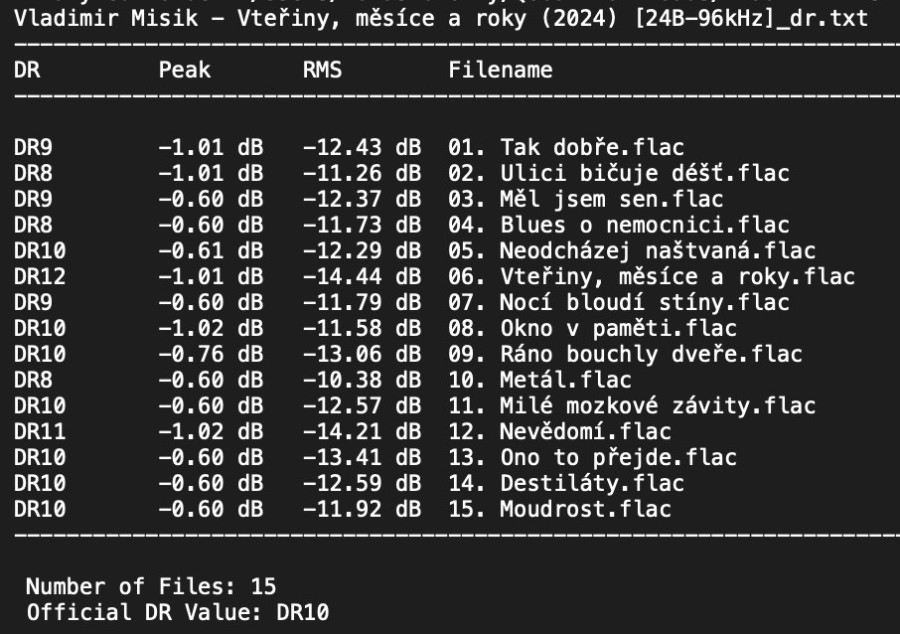Click on '15. Moudrost.flac' filename
Image resolution: width=900 pixels, height=634 pixels.
(x=559, y=511)
